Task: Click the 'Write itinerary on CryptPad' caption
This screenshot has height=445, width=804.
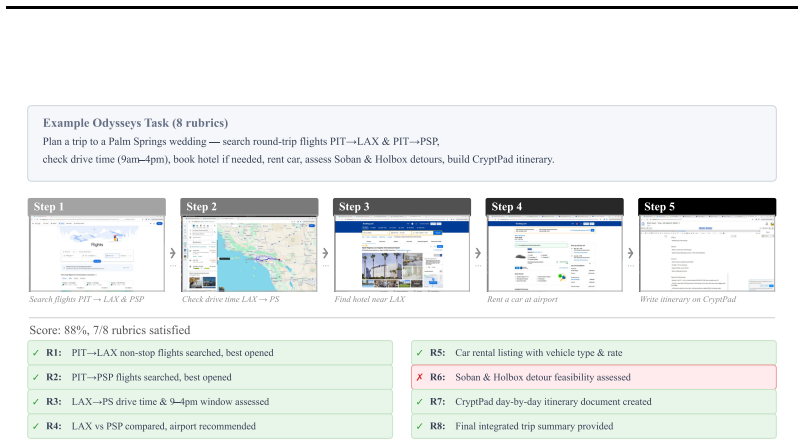Action: (688, 299)
